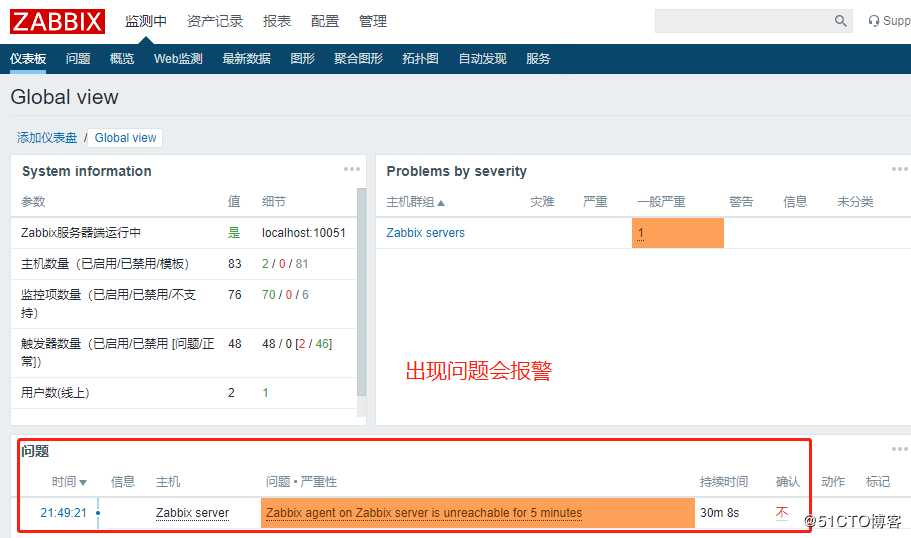Open the 配置 main menu
Viewport: 911px width, 538px height.
(x=325, y=21)
